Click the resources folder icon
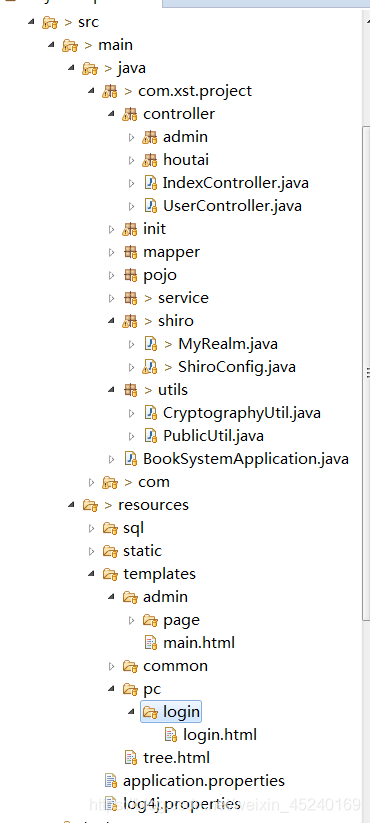 coord(90,505)
